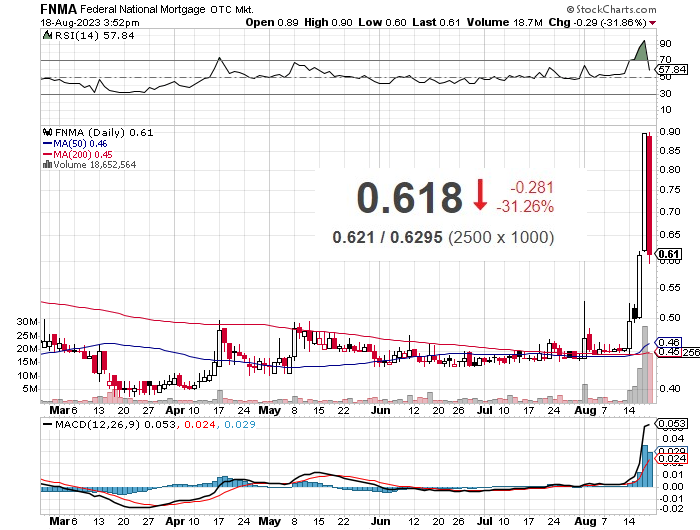The width and height of the screenshot is (700, 530).
Task: Click the May label on price chart date axis
Action: coord(270,410)
